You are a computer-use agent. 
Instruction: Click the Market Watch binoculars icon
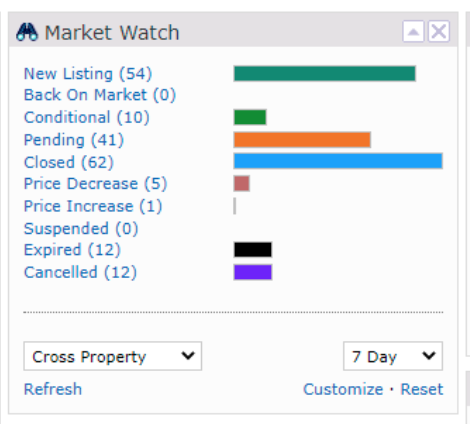27,32
